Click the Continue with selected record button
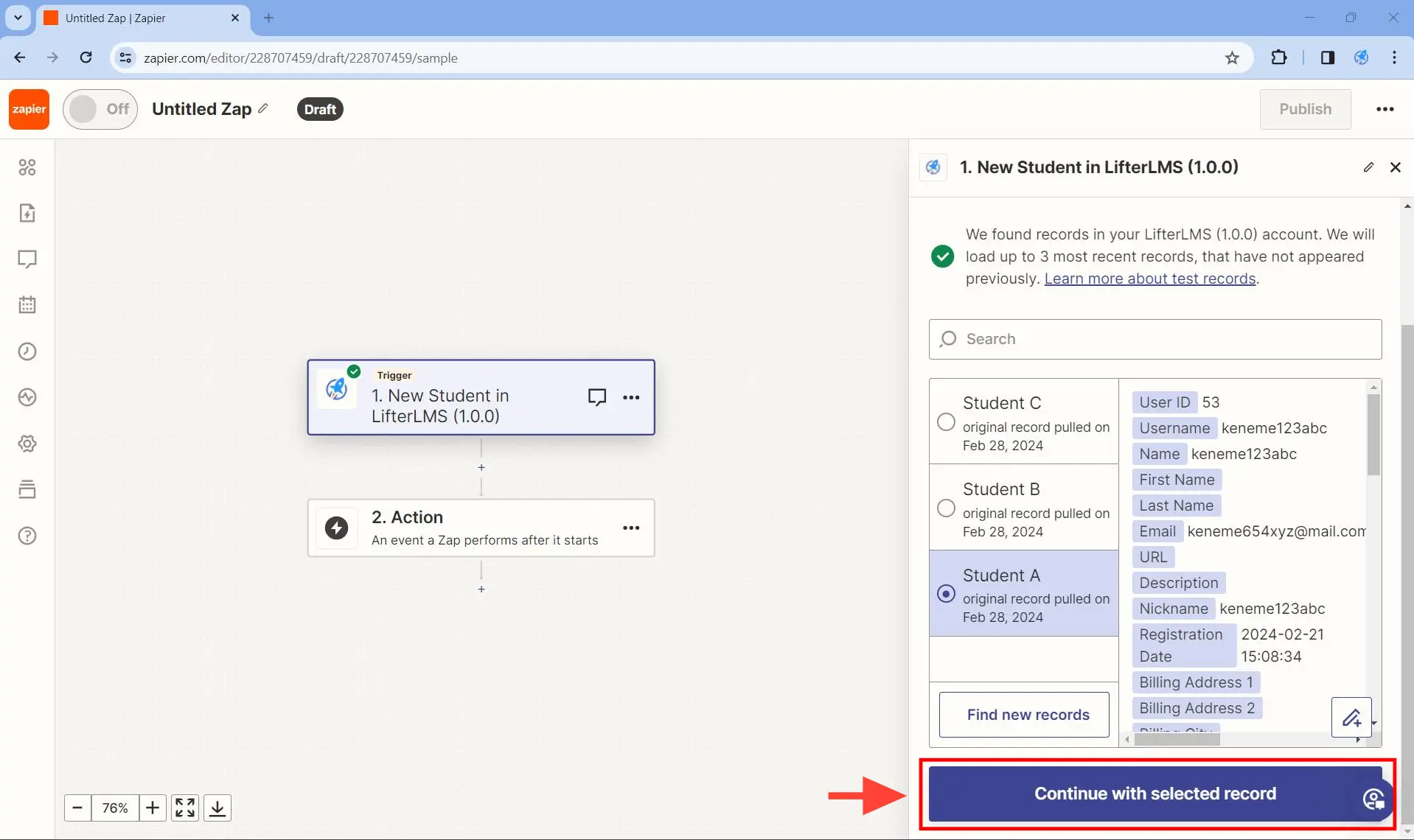 click(1154, 794)
